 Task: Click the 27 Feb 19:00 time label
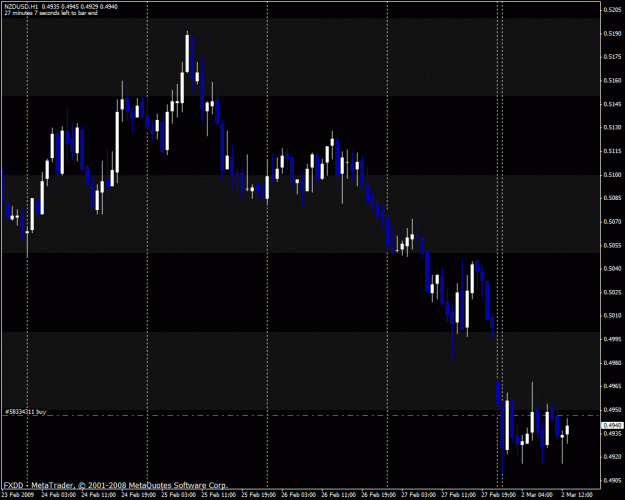(x=498, y=495)
